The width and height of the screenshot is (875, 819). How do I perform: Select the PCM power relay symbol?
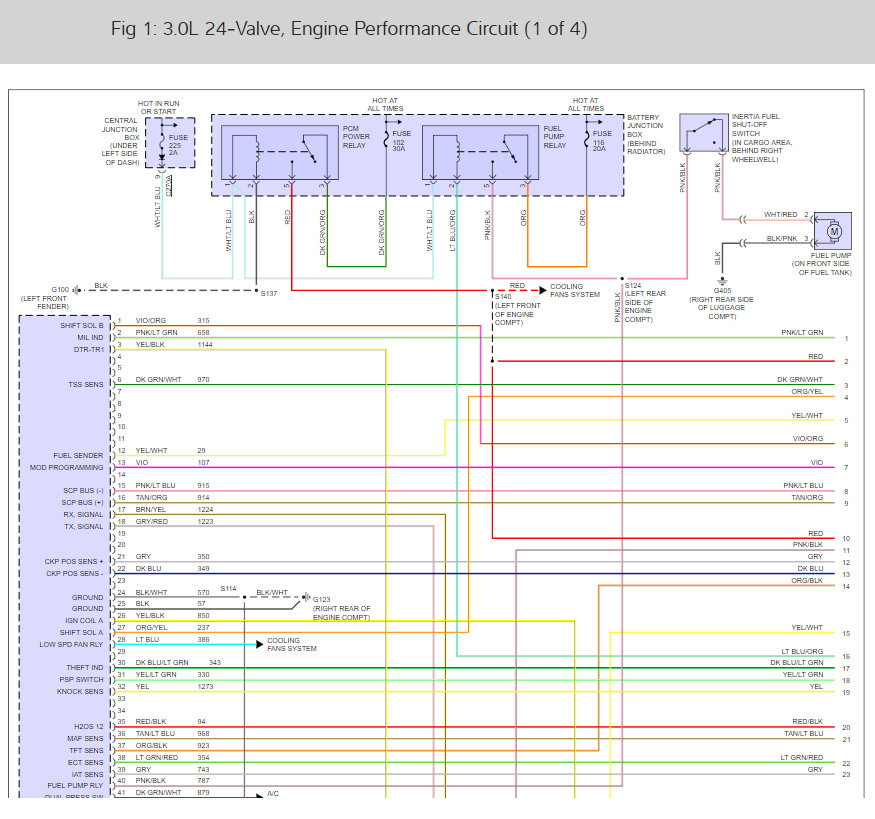pyautogui.click(x=281, y=151)
